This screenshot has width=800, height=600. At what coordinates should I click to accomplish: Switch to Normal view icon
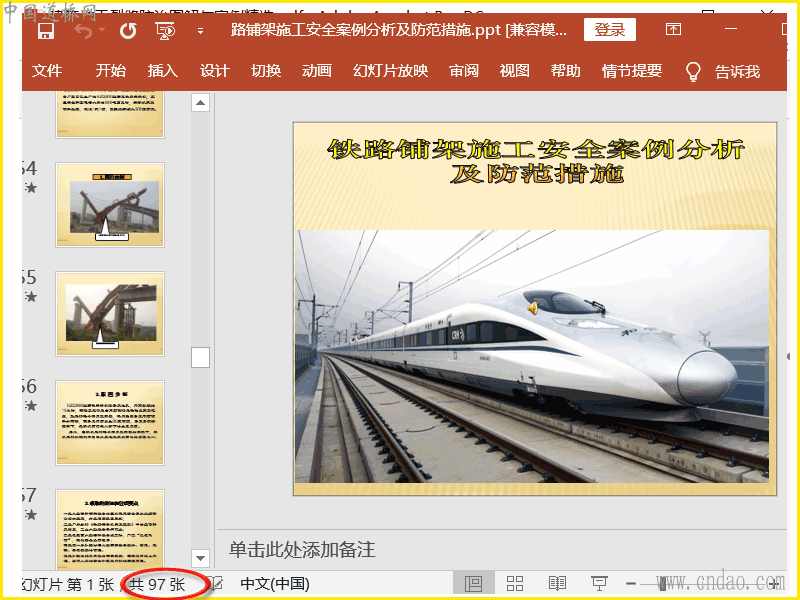[x=473, y=583]
